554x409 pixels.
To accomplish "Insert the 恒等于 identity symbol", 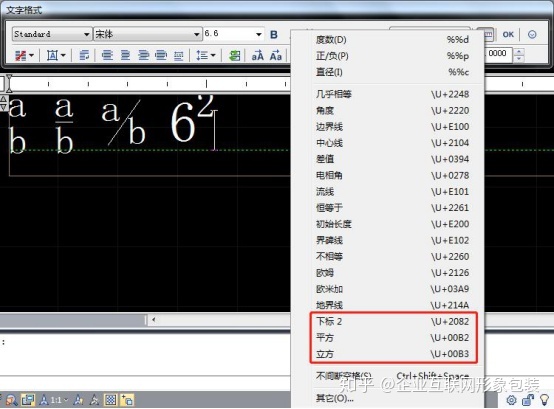I will click(x=392, y=208).
